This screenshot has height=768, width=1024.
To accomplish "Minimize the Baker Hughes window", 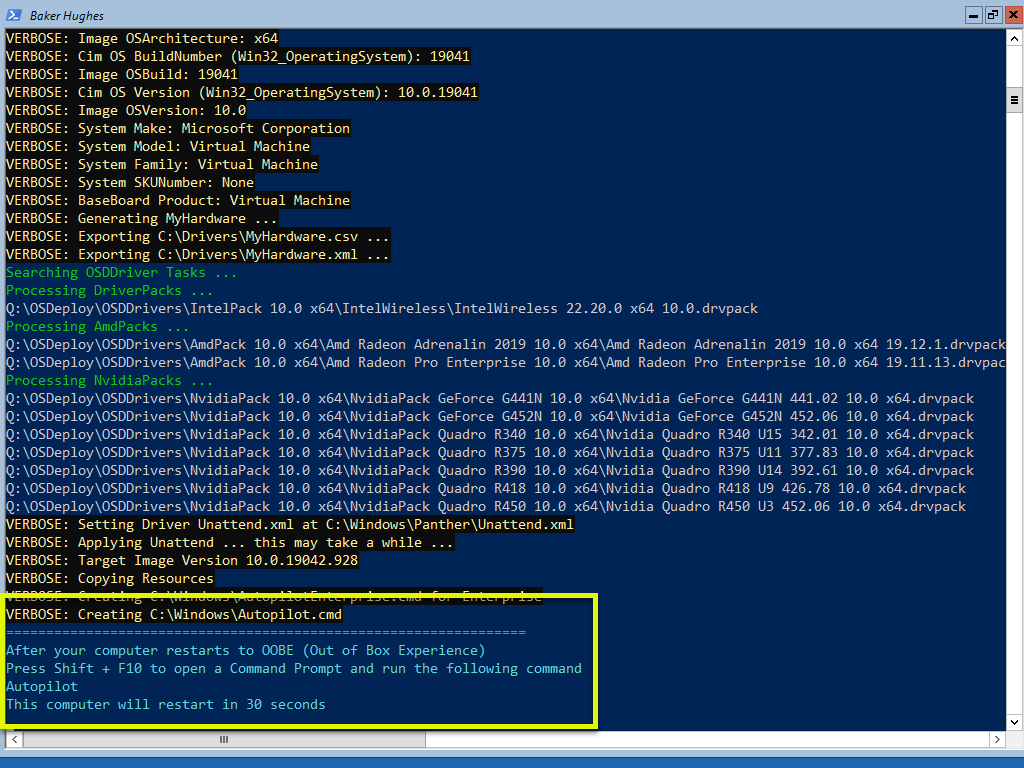I will click(x=973, y=15).
